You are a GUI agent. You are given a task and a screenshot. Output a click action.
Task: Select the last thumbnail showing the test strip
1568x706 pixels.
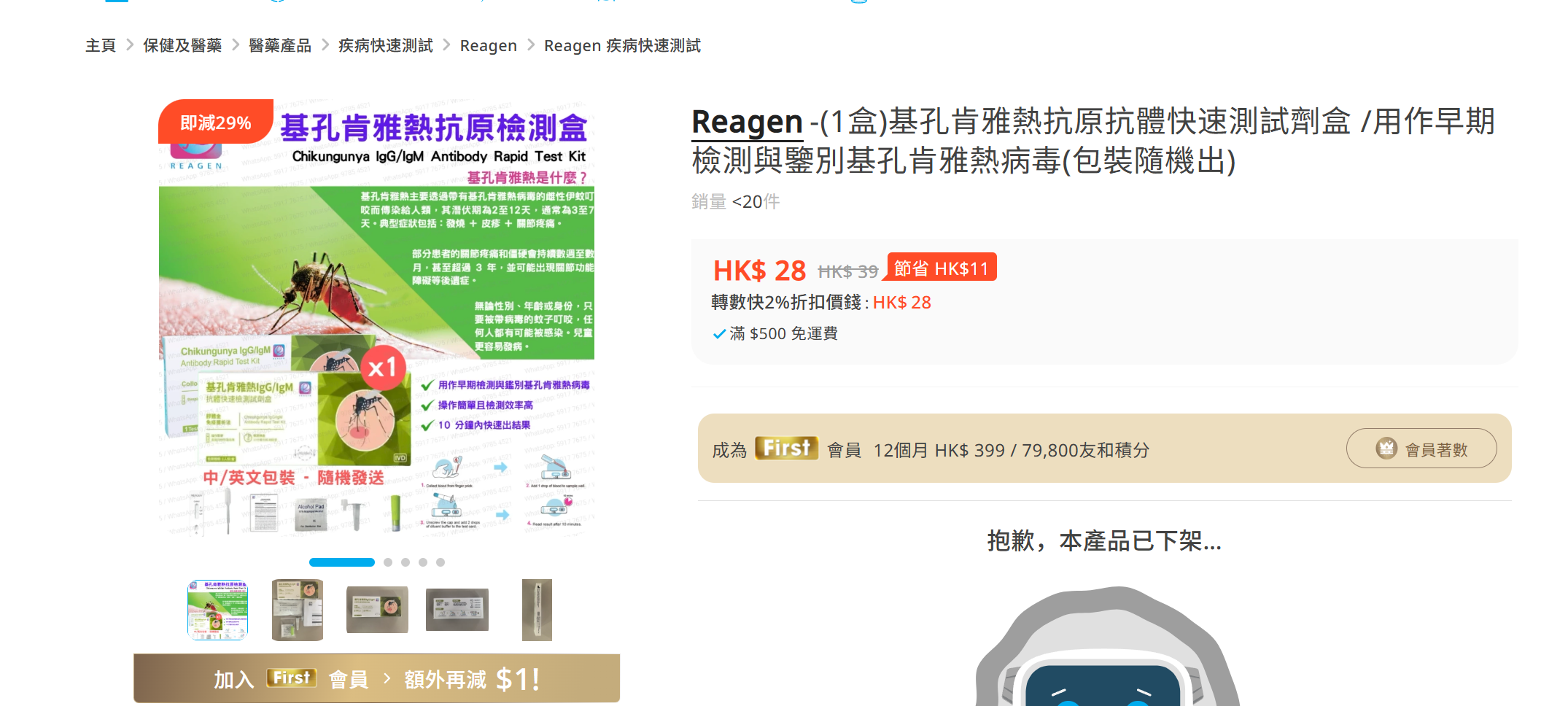537,610
